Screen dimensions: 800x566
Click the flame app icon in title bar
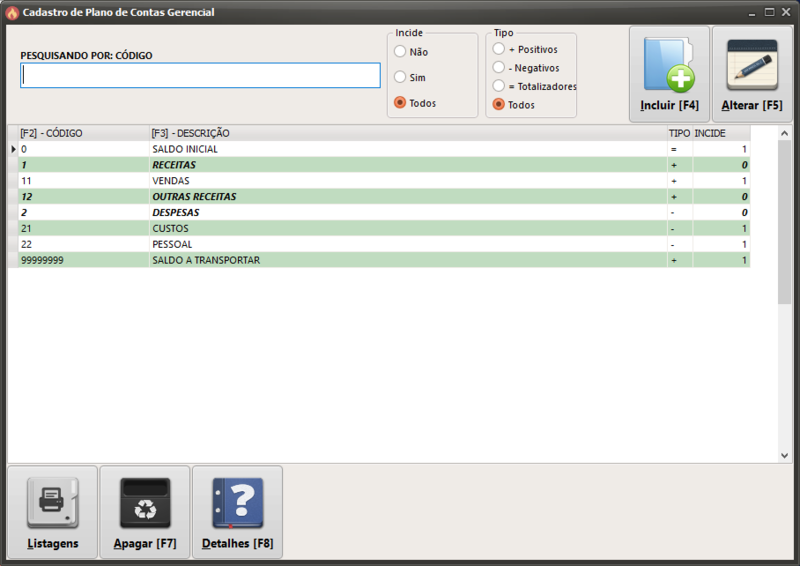[x=12, y=13]
